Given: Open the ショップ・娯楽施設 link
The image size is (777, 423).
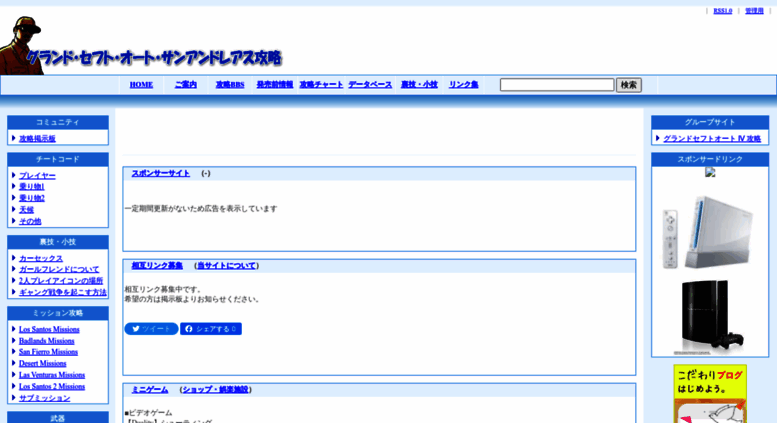Looking at the screenshot, I should point(216,390).
